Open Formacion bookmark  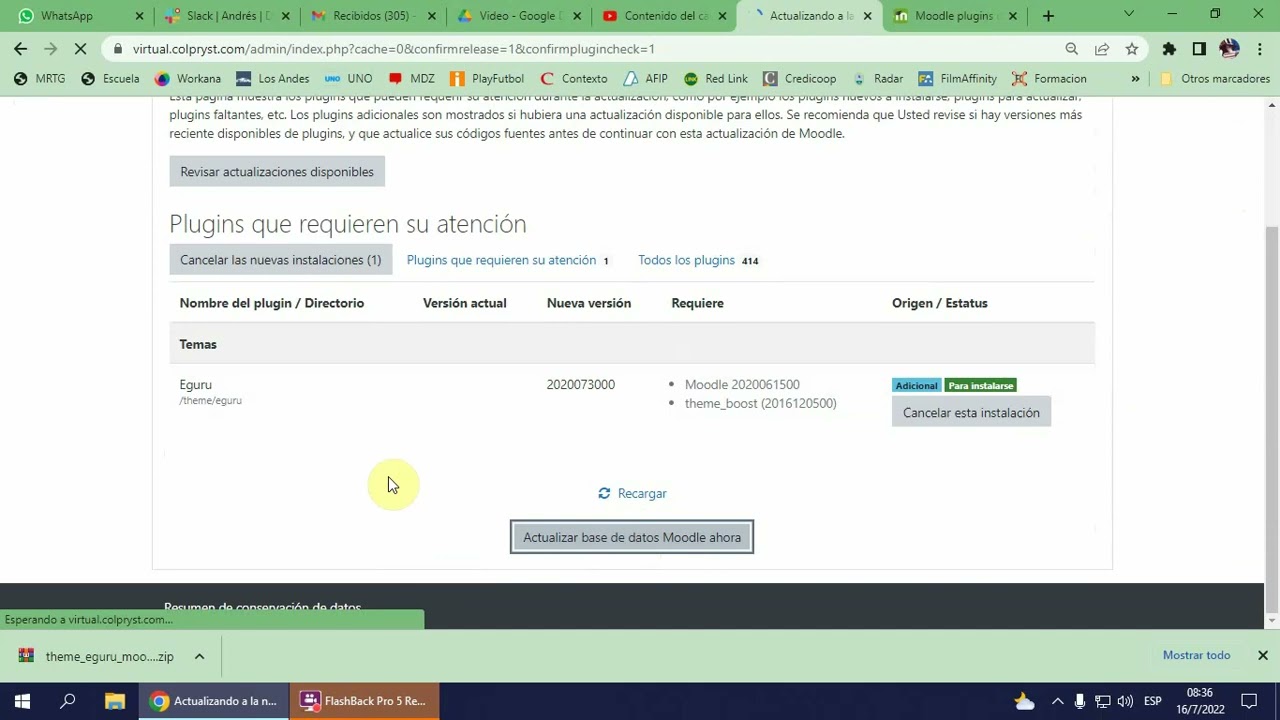(x=1049, y=79)
